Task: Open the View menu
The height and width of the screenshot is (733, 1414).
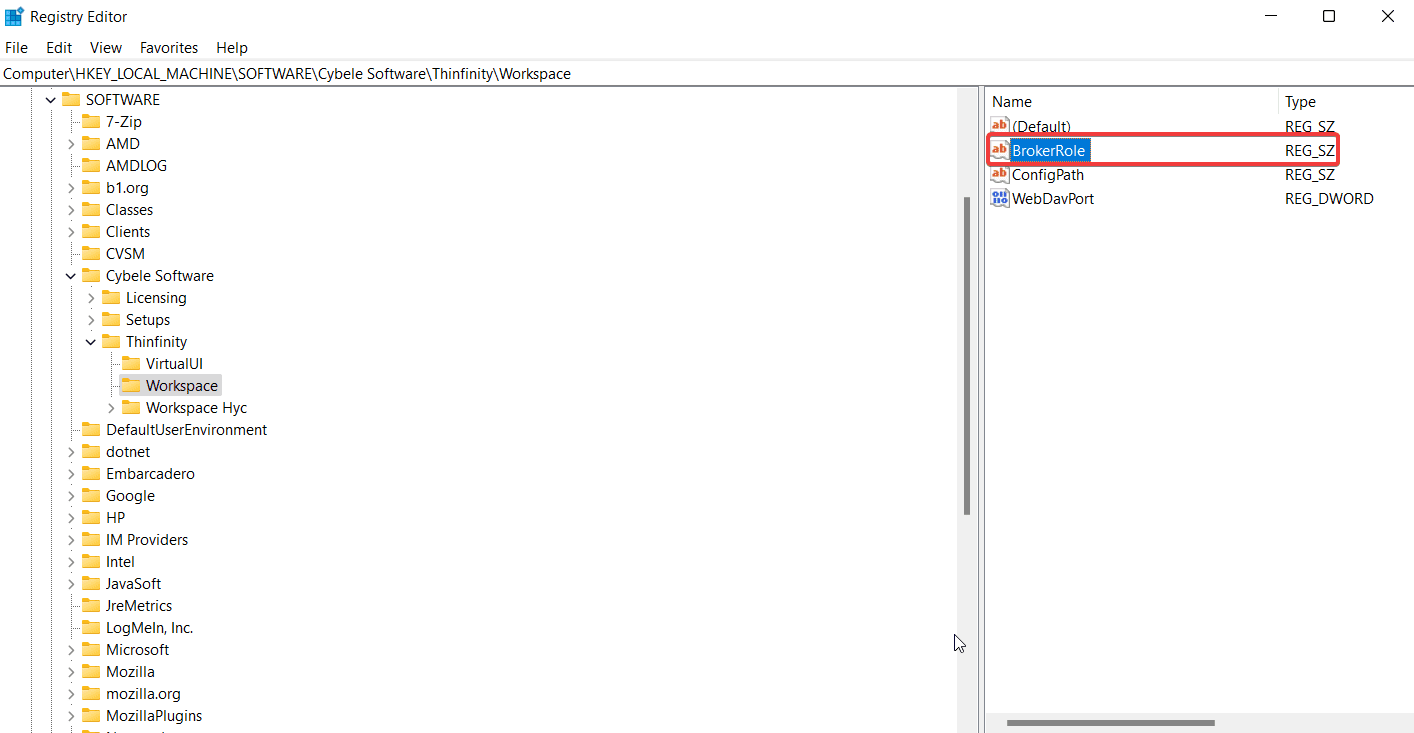Action: (x=106, y=47)
